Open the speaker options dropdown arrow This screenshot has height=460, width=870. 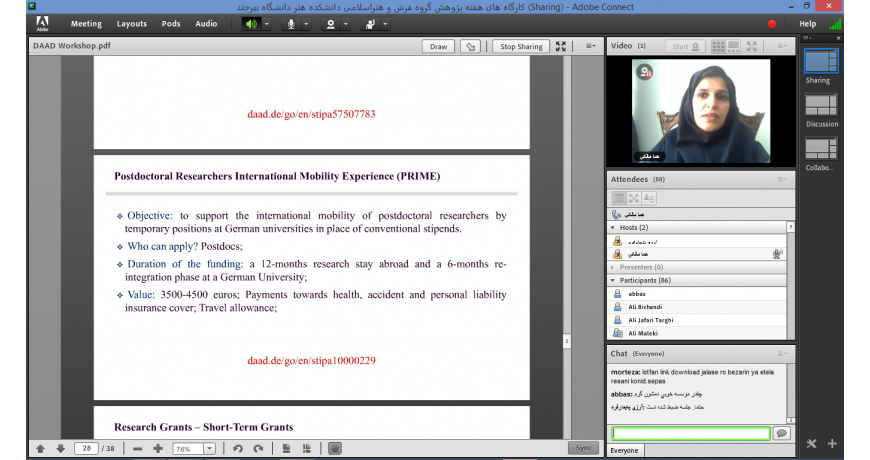(266, 24)
